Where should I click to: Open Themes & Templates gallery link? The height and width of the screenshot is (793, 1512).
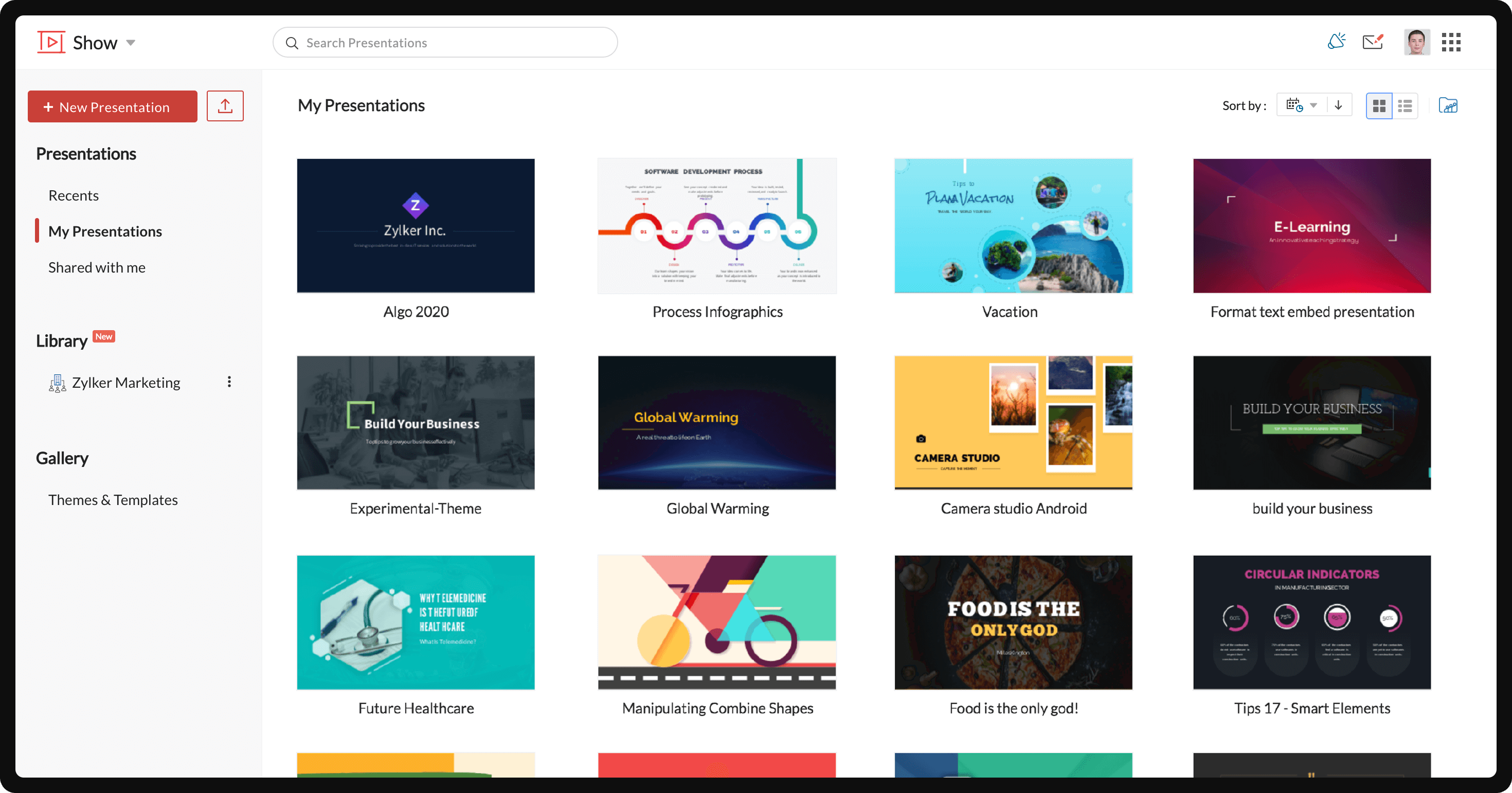click(113, 499)
